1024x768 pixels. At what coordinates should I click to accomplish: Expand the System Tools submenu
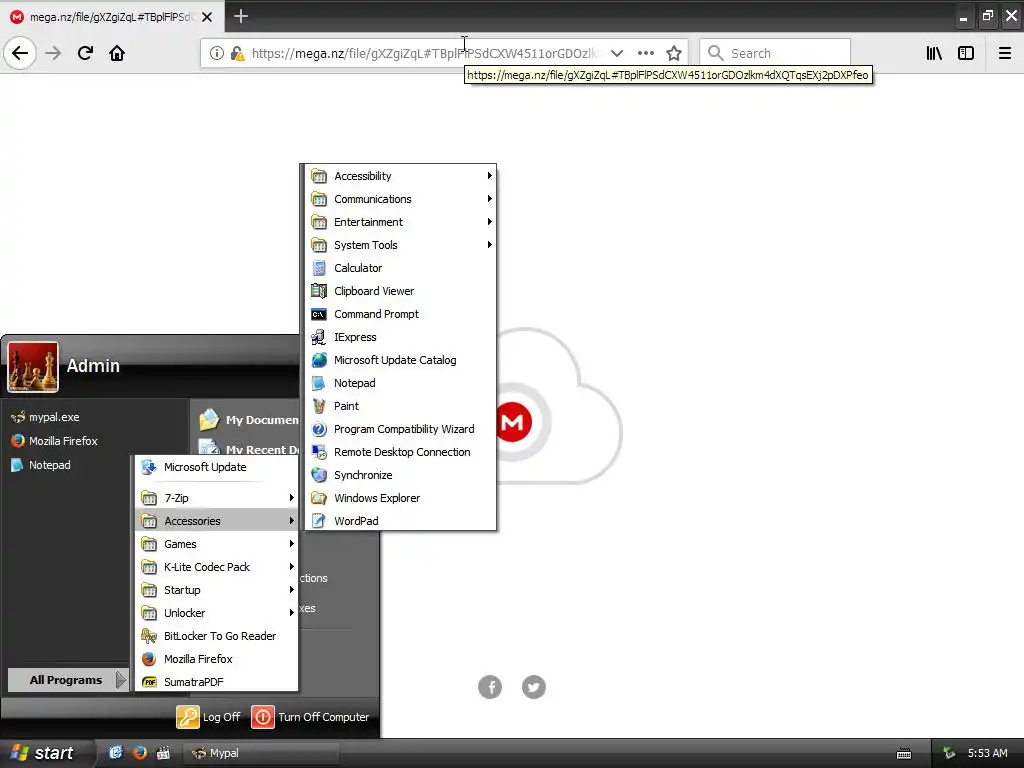coord(400,245)
